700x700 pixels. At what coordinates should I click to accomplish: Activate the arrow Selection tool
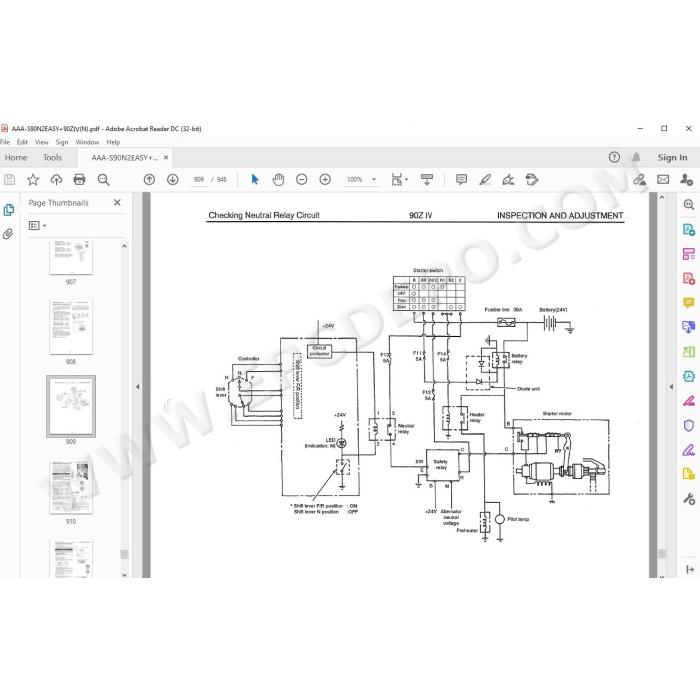point(255,179)
